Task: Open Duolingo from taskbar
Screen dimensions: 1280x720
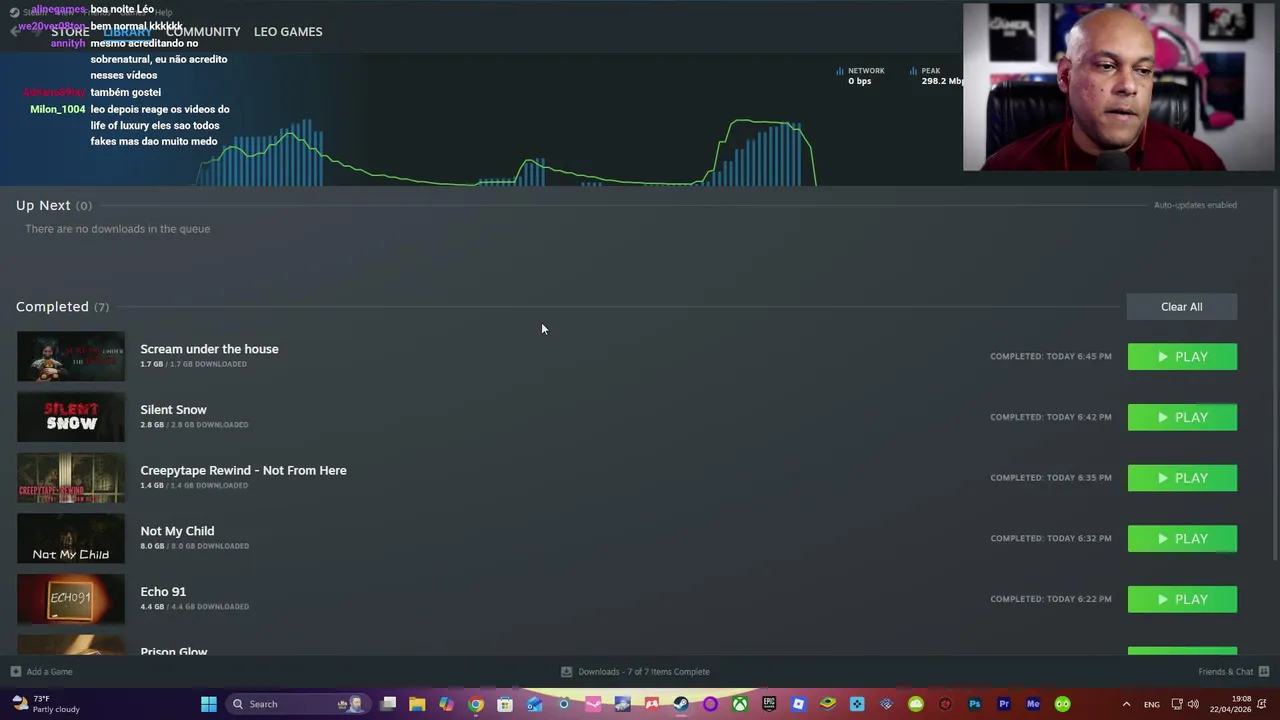Action: pos(1063,704)
